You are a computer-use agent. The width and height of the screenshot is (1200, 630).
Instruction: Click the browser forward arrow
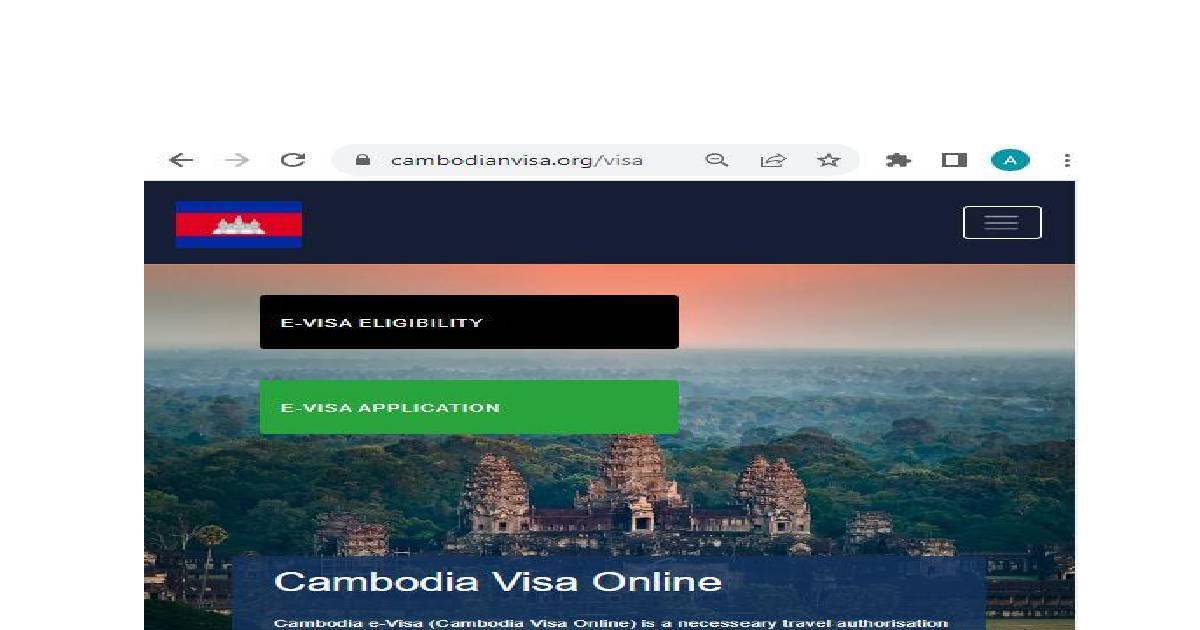237,160
